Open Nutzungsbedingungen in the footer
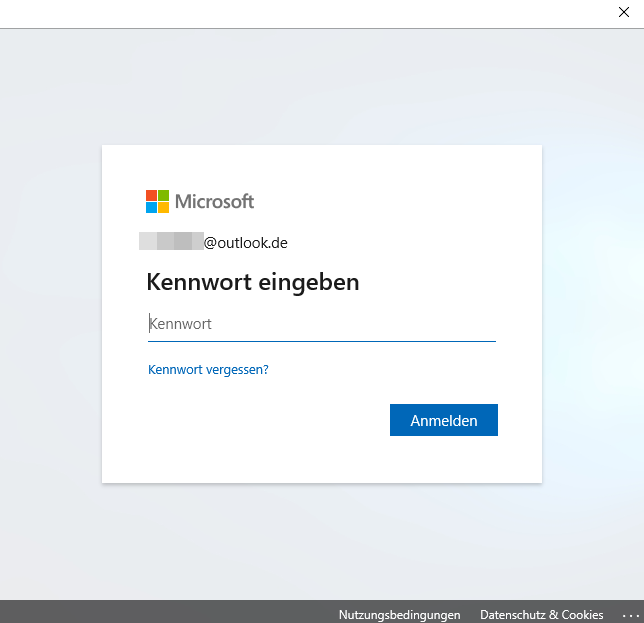 pyautogui.click(x=399, y=615)
